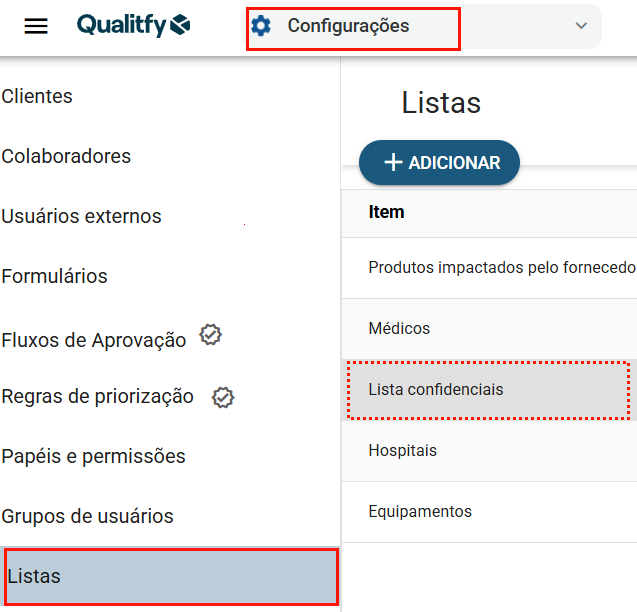Open the Médicos list row
637x612 pixels.
pos(399,328)
